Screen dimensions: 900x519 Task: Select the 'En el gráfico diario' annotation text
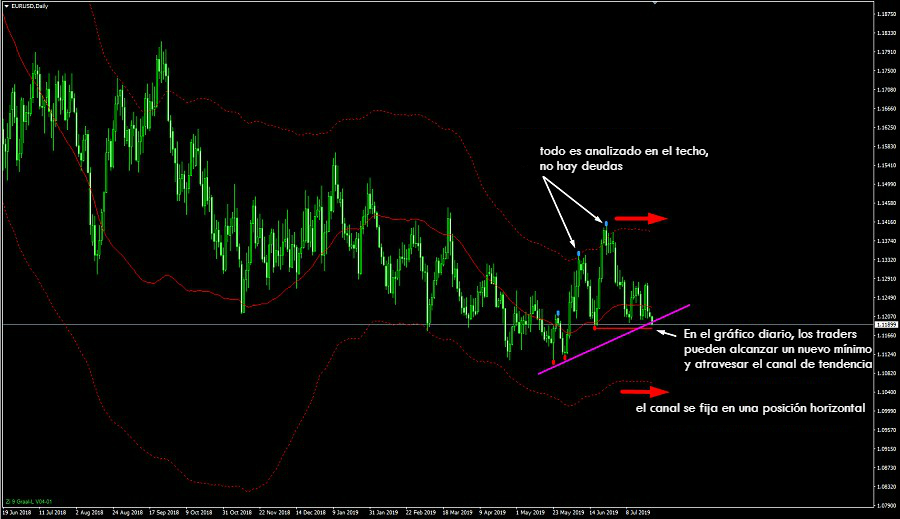pos(777,350)
